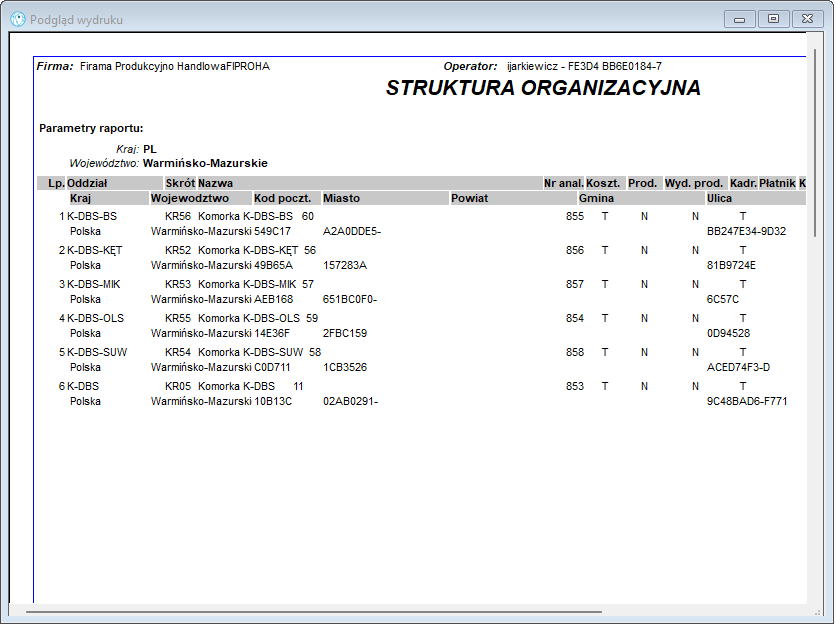The width and height of the screenshot is (836, 626).
Task: Click the Wyd. prod. column header
Action: click(695, 183)
